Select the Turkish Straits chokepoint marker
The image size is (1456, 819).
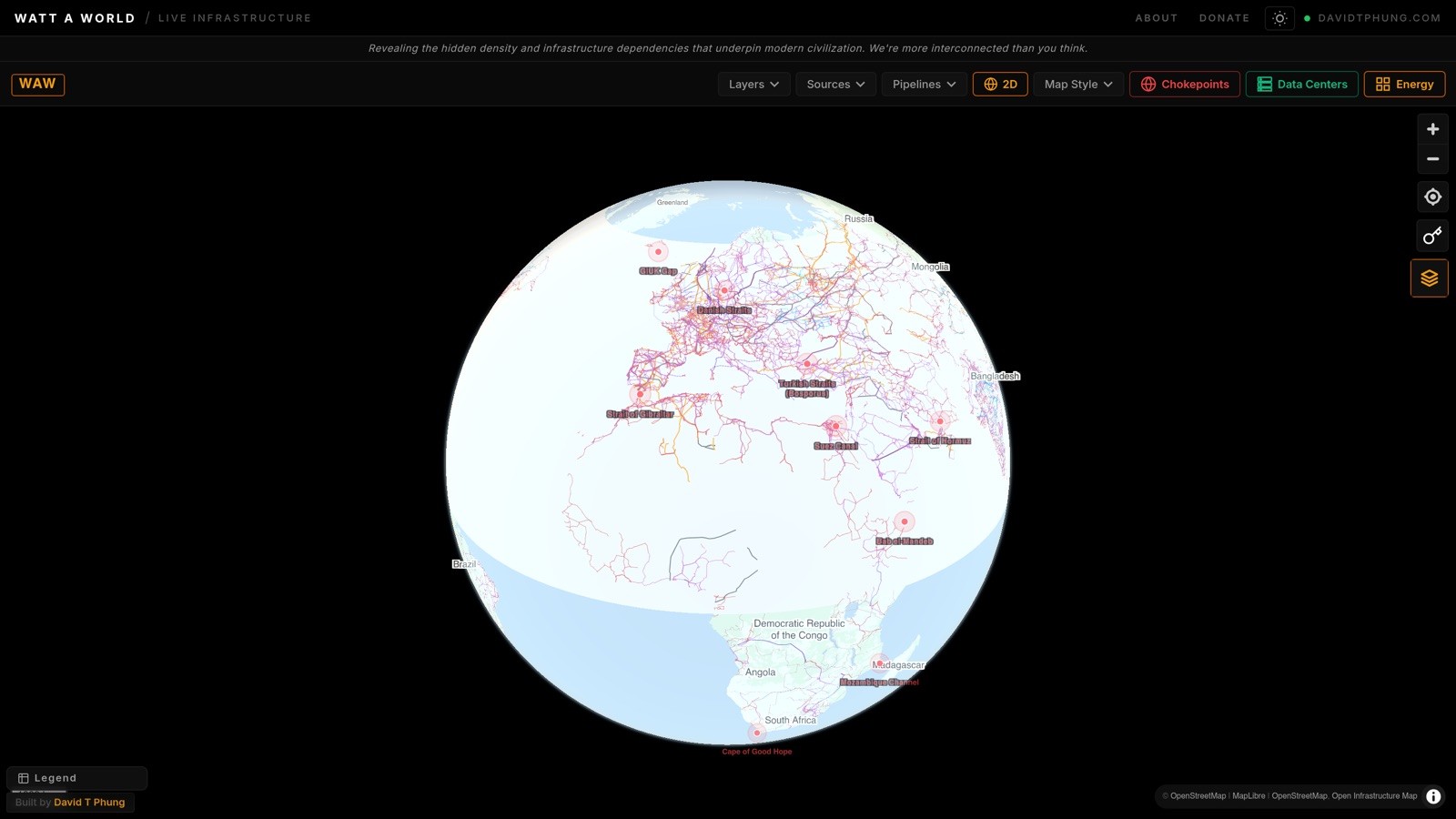806,364
